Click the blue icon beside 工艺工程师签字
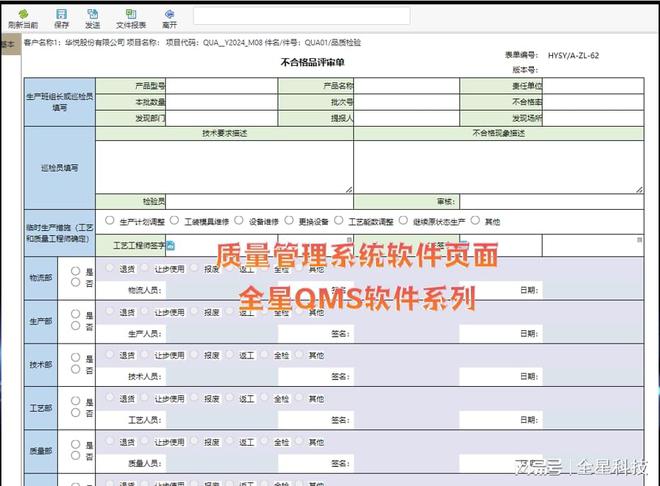 point(170,245)
